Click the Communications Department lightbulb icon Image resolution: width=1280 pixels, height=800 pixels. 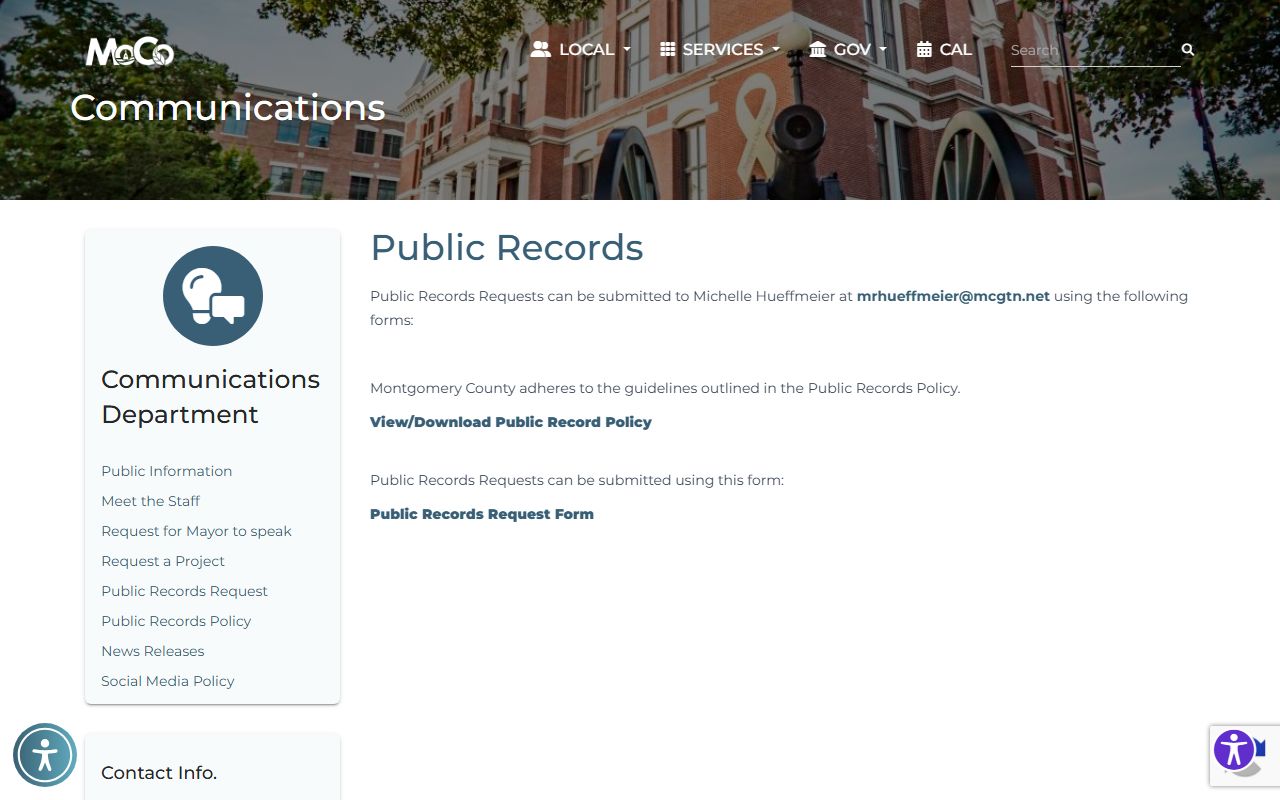213,296
